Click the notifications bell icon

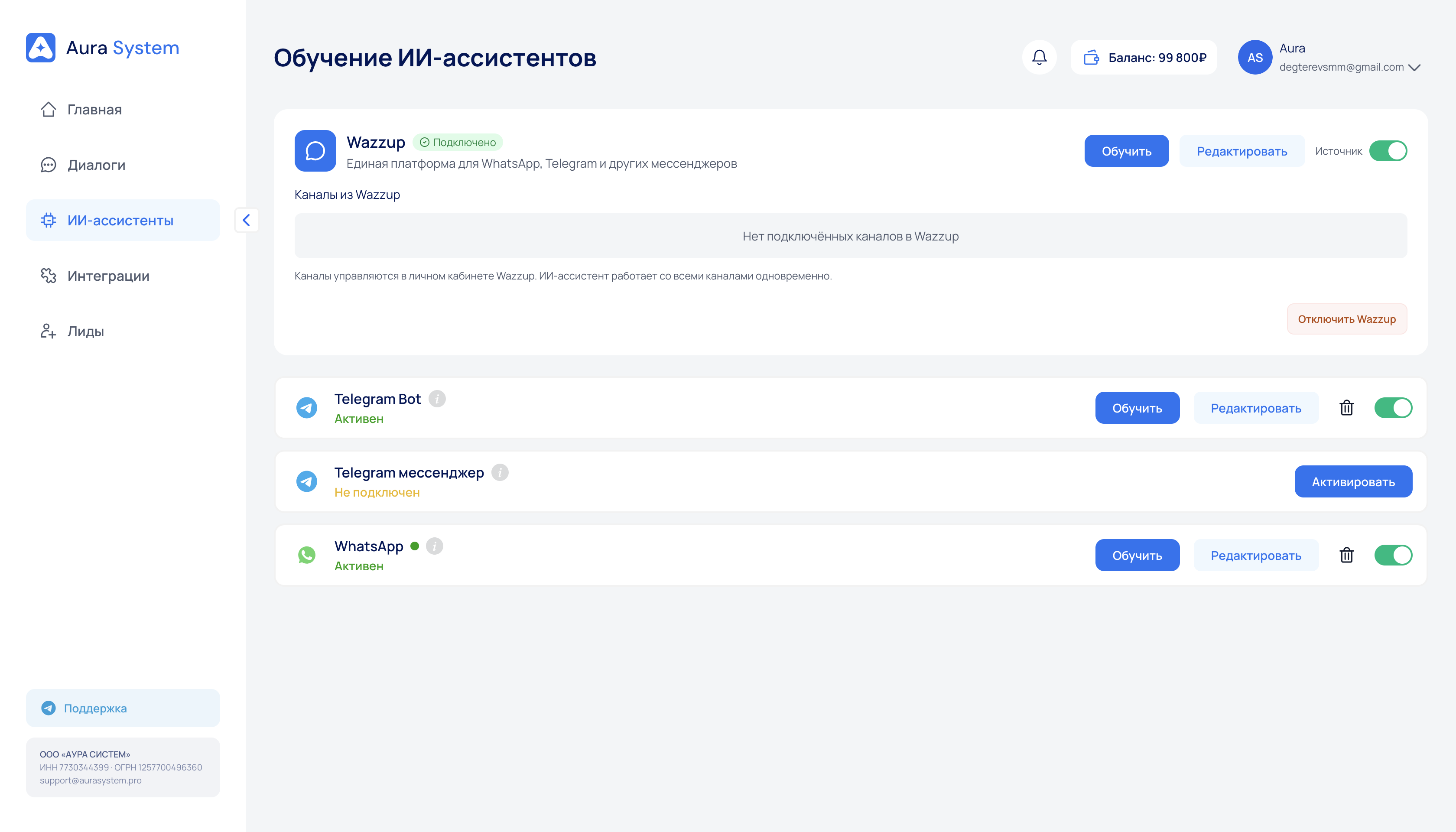point(1039,57)
